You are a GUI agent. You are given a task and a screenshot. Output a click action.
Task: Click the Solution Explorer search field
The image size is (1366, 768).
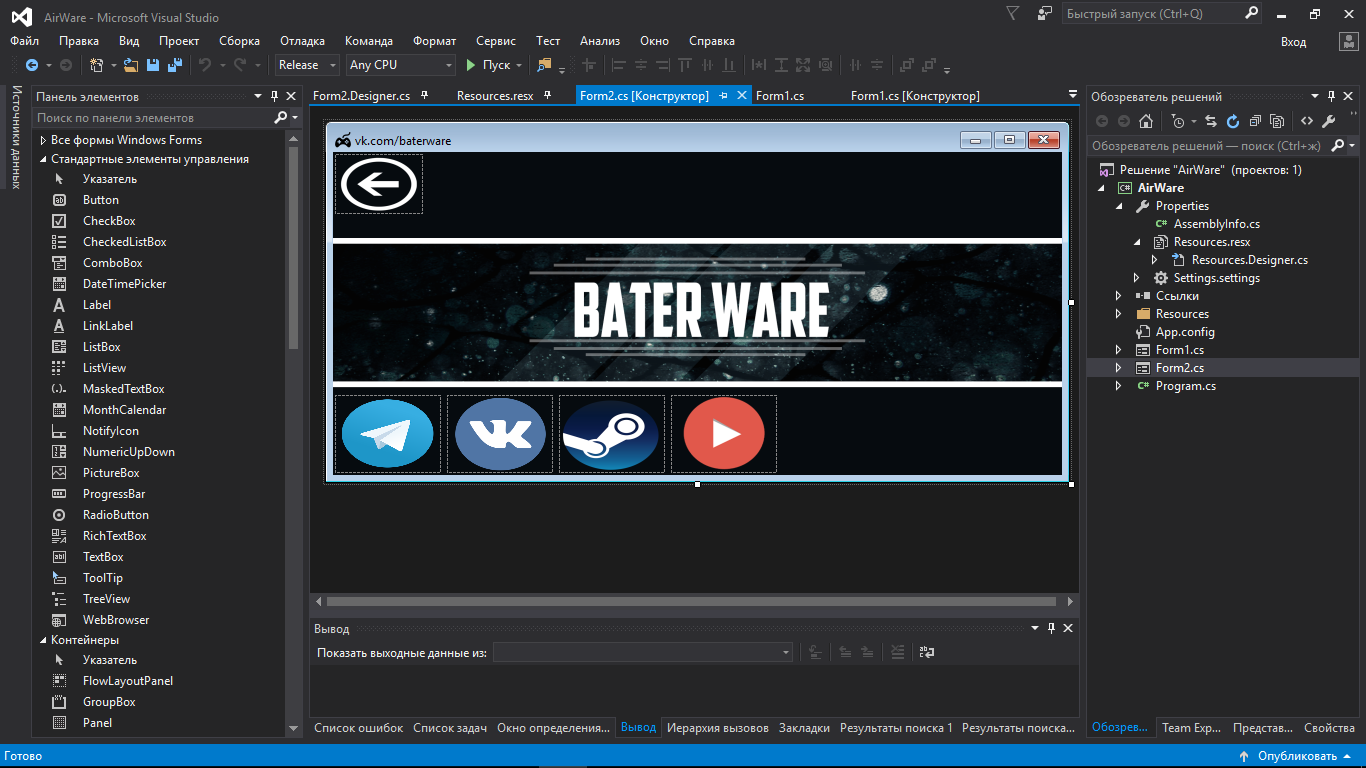point(1206,146)
